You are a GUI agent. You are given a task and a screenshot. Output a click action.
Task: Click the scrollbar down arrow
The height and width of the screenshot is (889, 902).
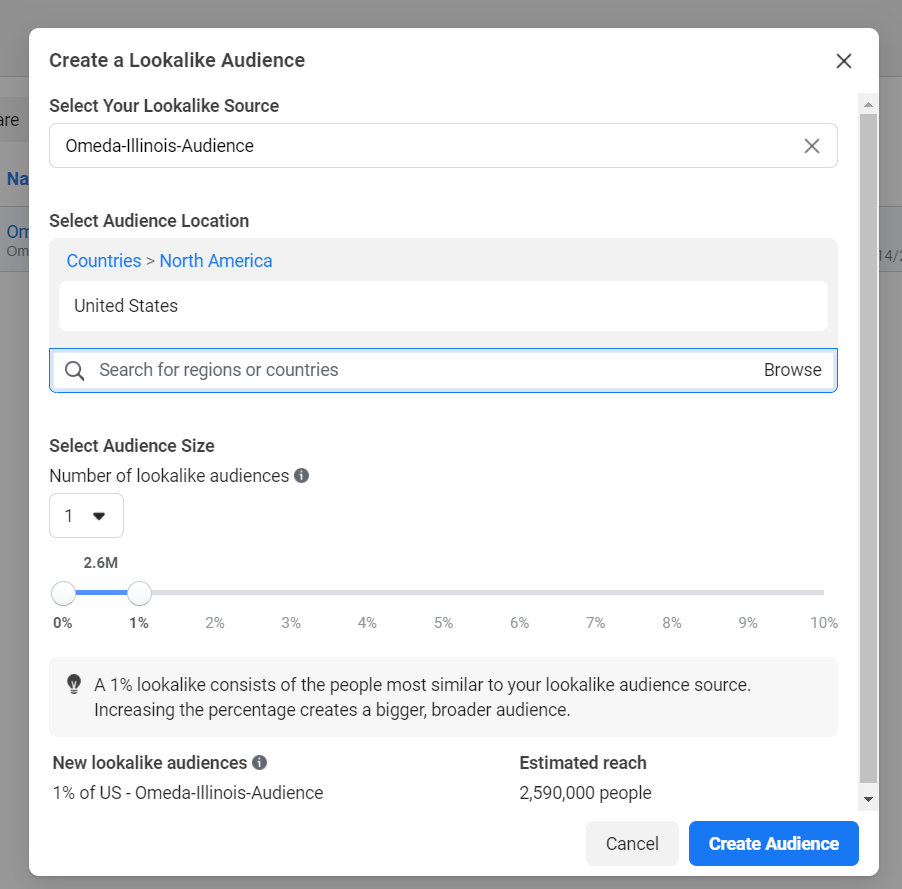tap(868, 799)
